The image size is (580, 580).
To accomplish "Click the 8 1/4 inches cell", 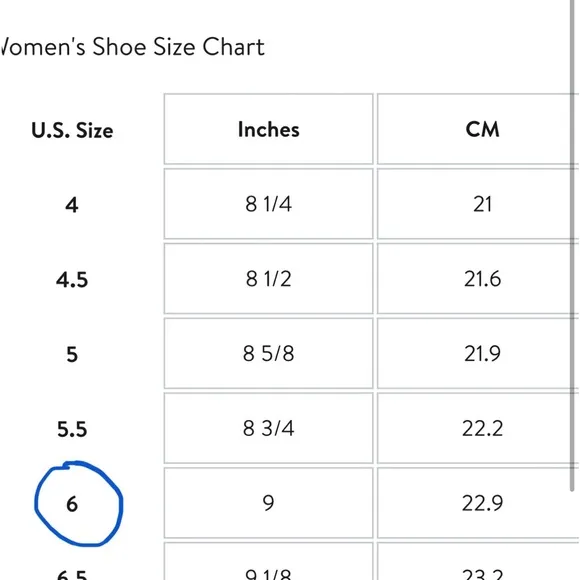I will point(269,203).
